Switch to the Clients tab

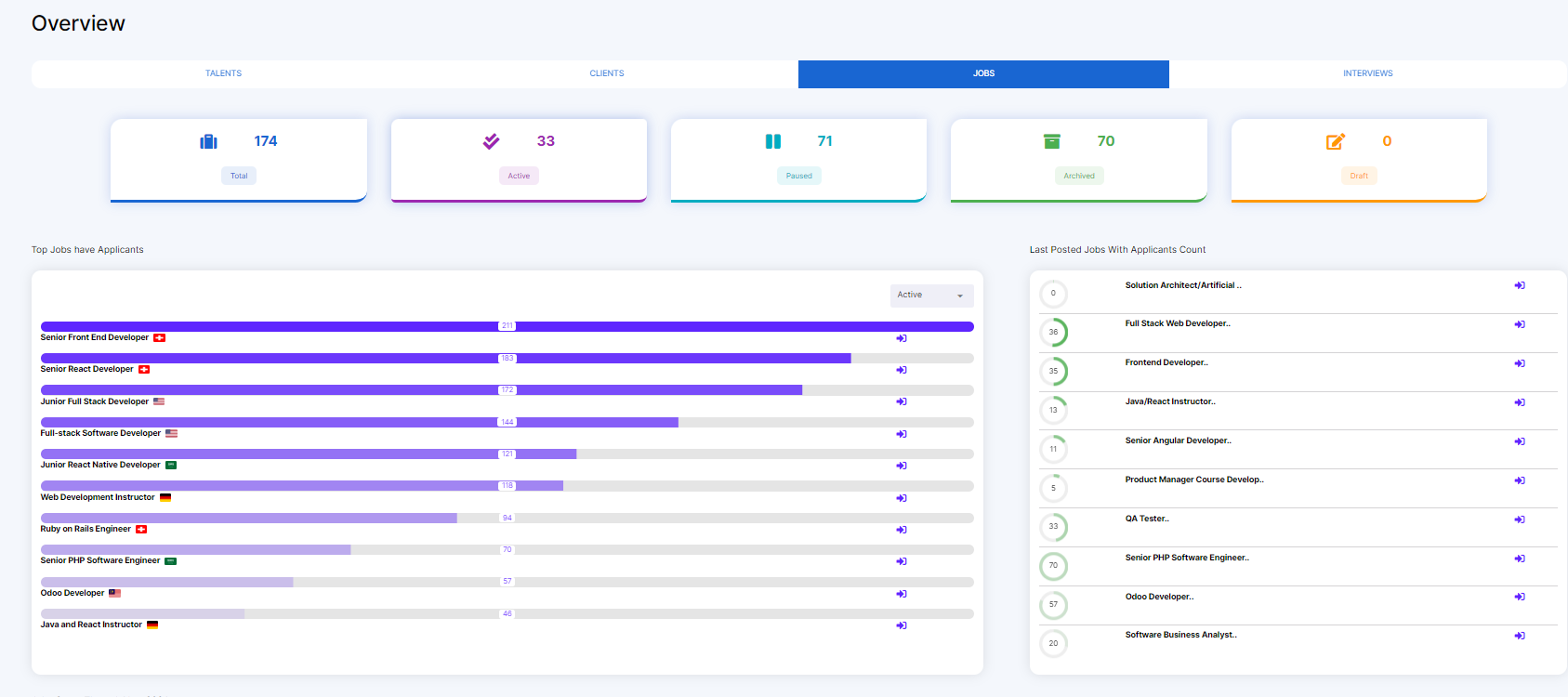[x=606, y=73]
